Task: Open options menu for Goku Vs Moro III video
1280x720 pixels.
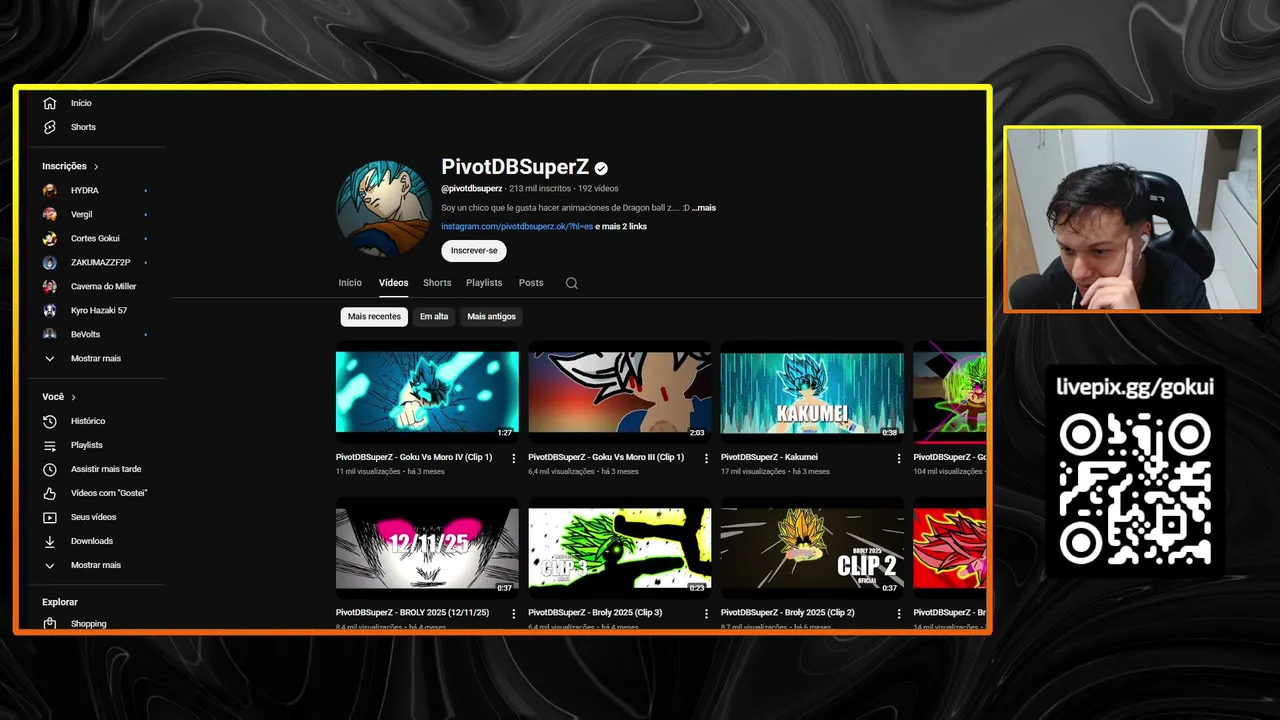Action: [x=706, y=458]
